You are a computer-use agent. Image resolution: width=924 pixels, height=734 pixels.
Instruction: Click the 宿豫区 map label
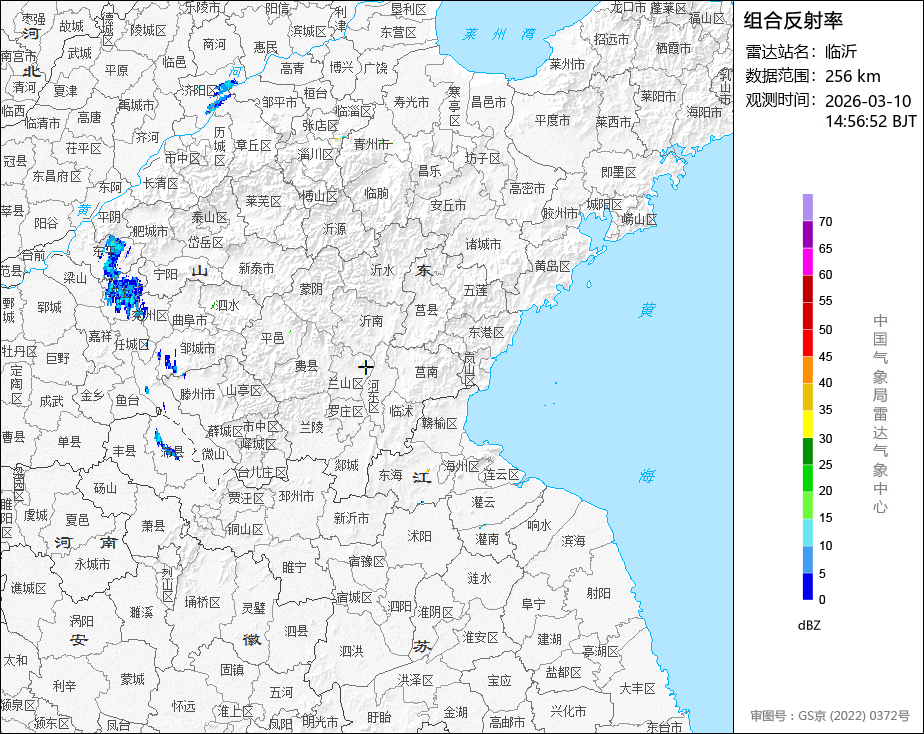[x=367, y=561]
